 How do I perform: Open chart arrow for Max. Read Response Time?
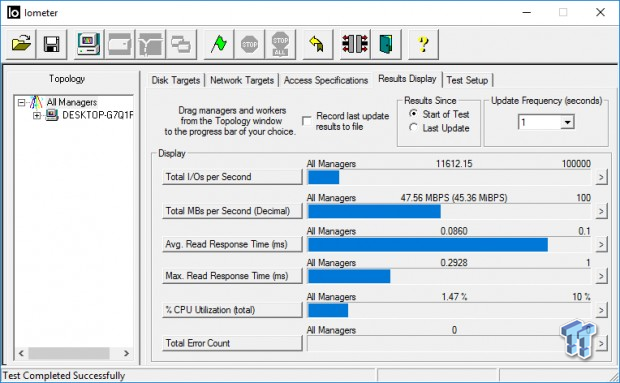601,276
